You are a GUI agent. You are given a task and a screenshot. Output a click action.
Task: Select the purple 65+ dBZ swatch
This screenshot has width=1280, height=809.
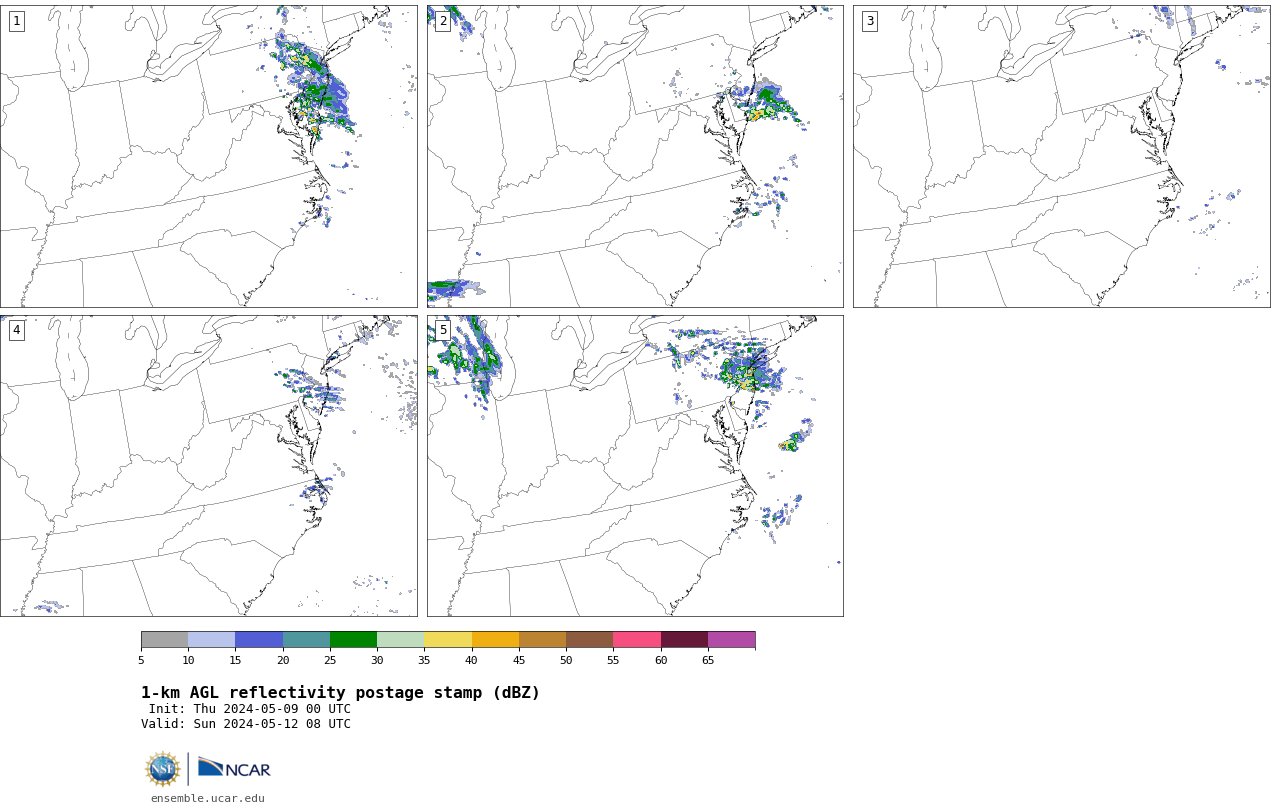[731, 640]
